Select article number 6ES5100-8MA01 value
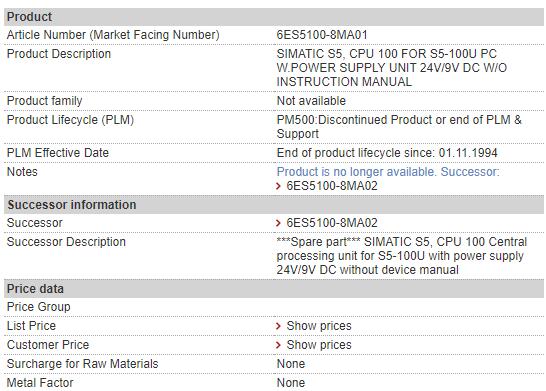The height and width of the screenshot is (391, 546). click(x=322, y=35)
